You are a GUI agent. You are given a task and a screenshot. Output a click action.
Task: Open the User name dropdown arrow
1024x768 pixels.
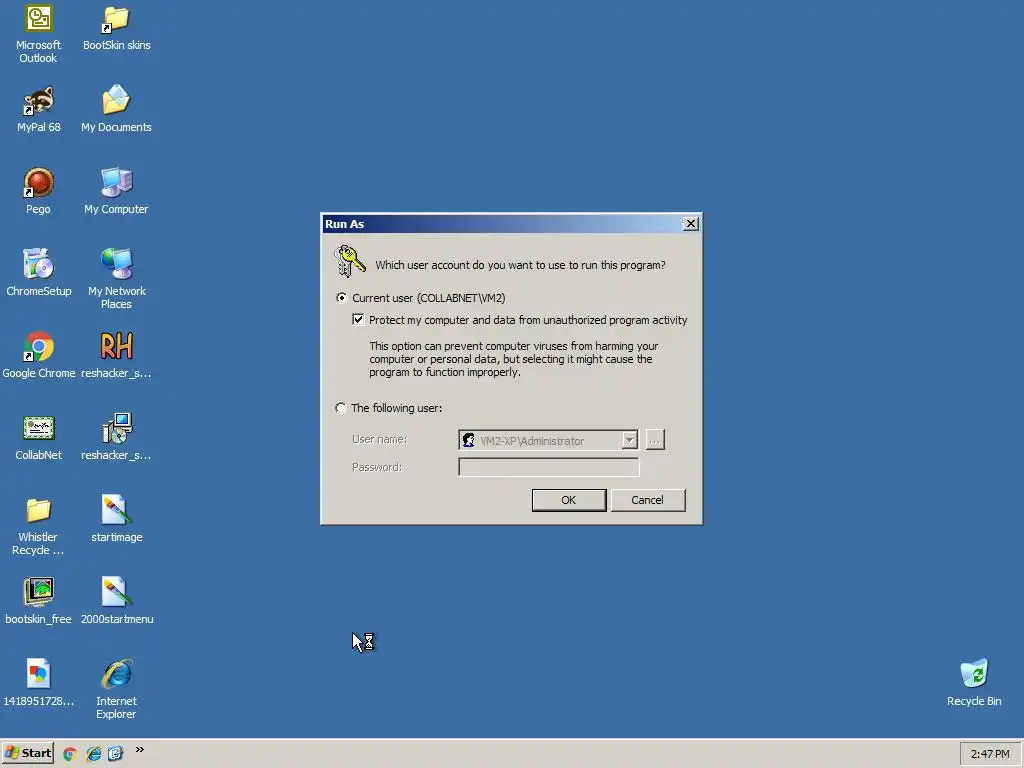tap(629, 440)
